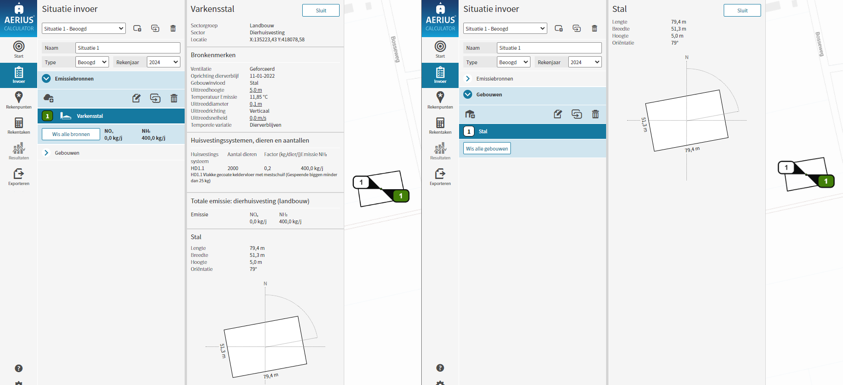The image size is (843, 385).
Task: Open Resultaten in right screenshot sidebar
Action: 440,151
